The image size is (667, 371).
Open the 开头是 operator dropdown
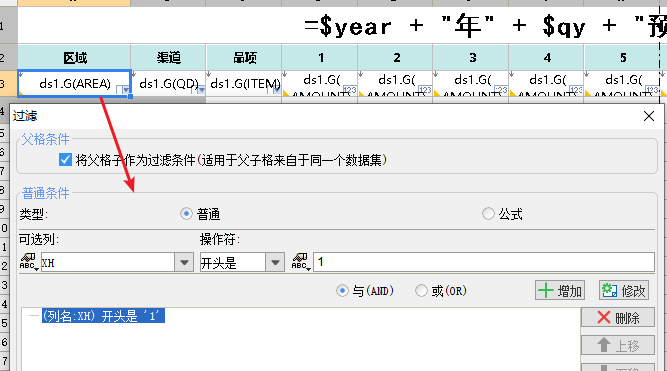(x=275, y=262)
